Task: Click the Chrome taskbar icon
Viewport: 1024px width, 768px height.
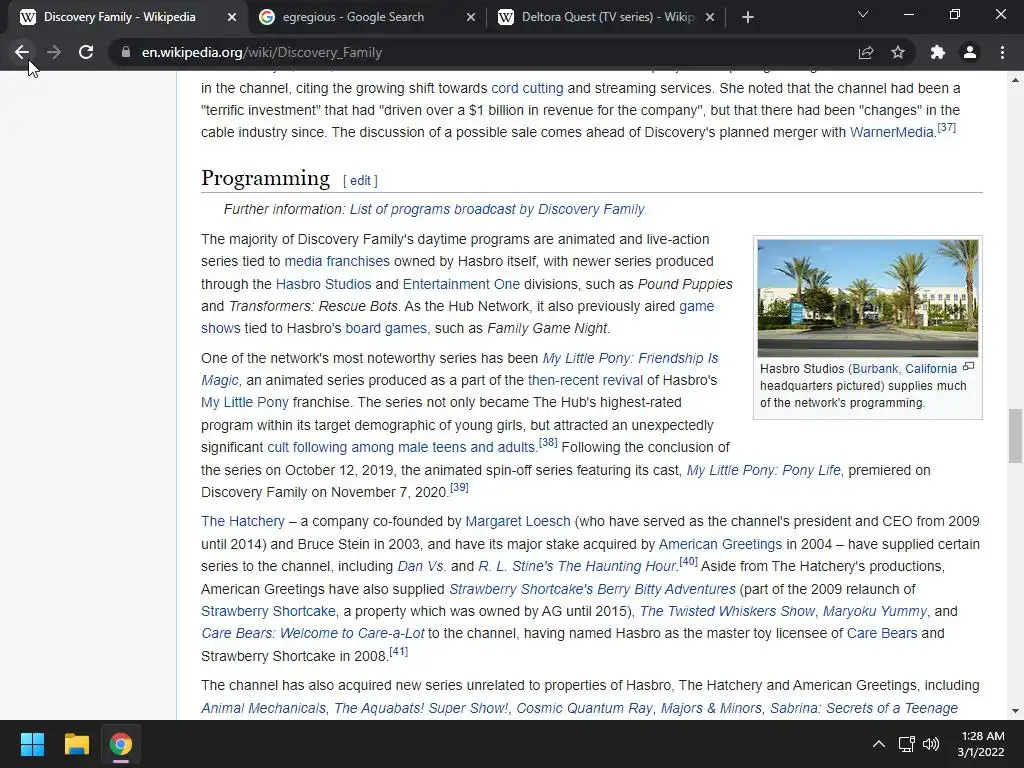Action: (x=121, y=744)
